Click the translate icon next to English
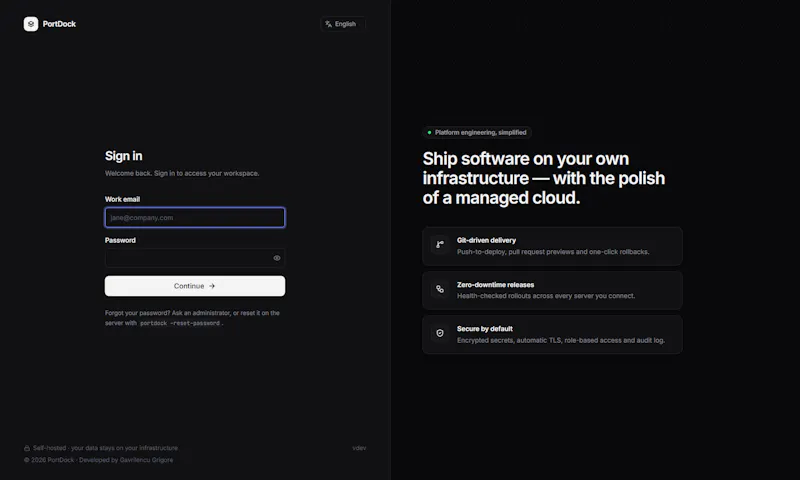The image size is (800, 480). [329, 24]
